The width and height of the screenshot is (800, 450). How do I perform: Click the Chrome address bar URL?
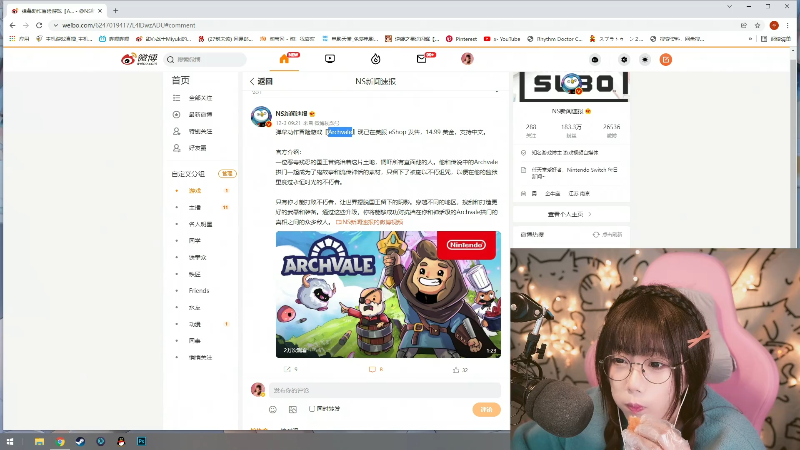pyautogui.click(x=129, y=25)
